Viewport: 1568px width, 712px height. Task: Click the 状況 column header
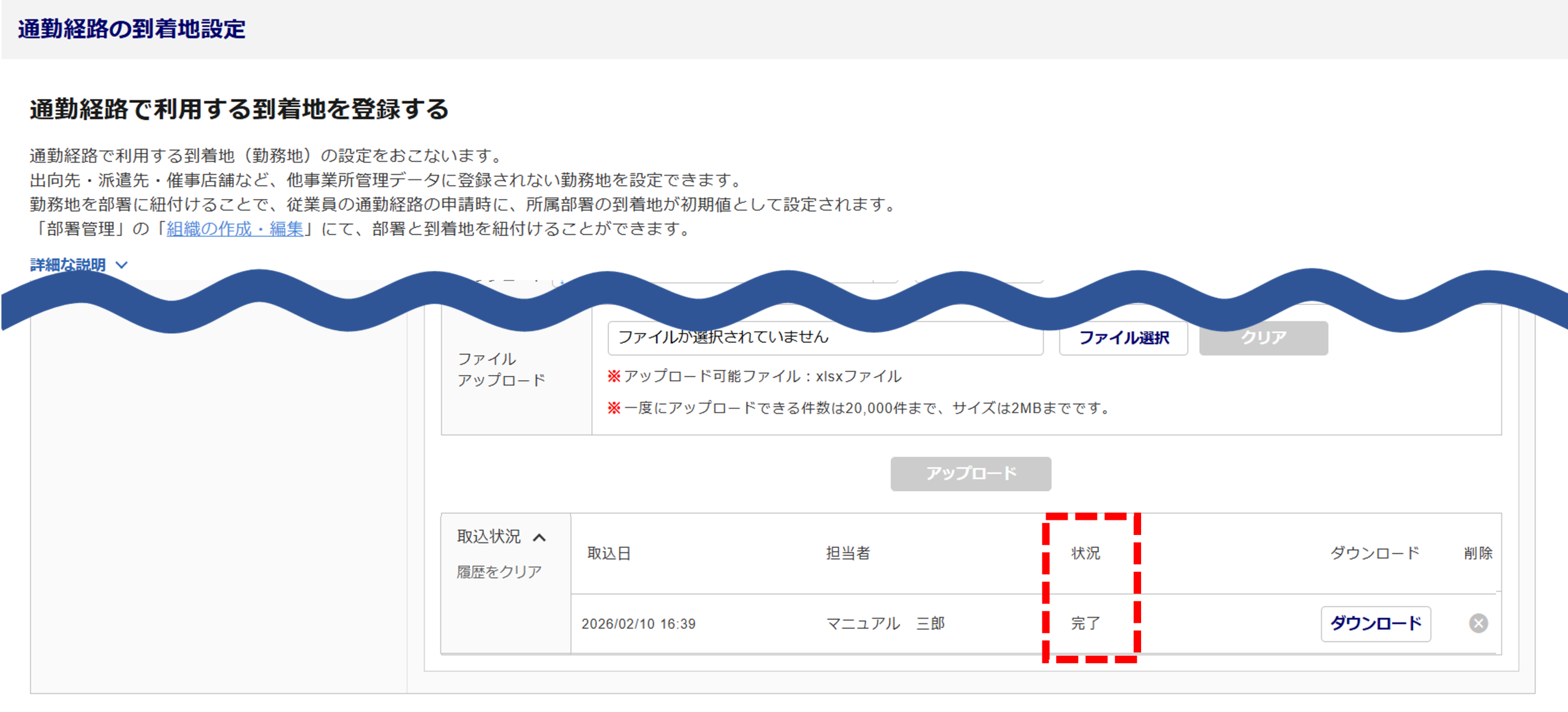tap(1085, 553)
